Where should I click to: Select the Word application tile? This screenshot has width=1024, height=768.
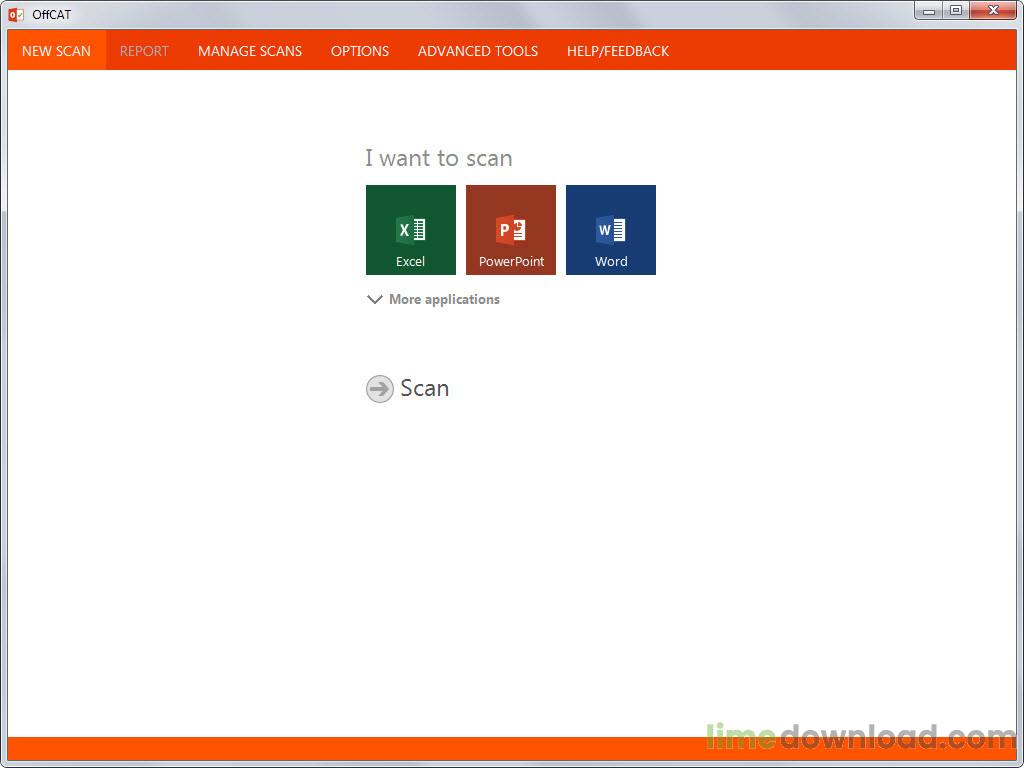[611, 230]
